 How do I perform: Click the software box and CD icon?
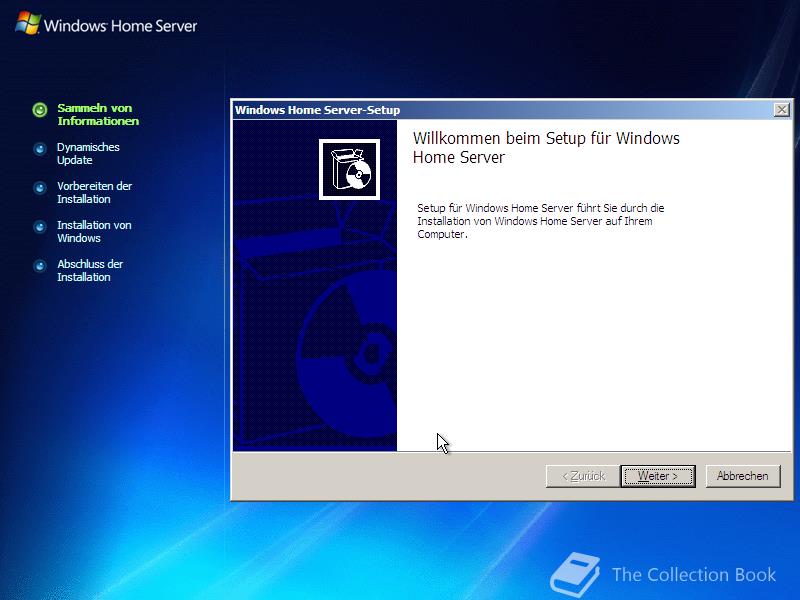(349, 169)
